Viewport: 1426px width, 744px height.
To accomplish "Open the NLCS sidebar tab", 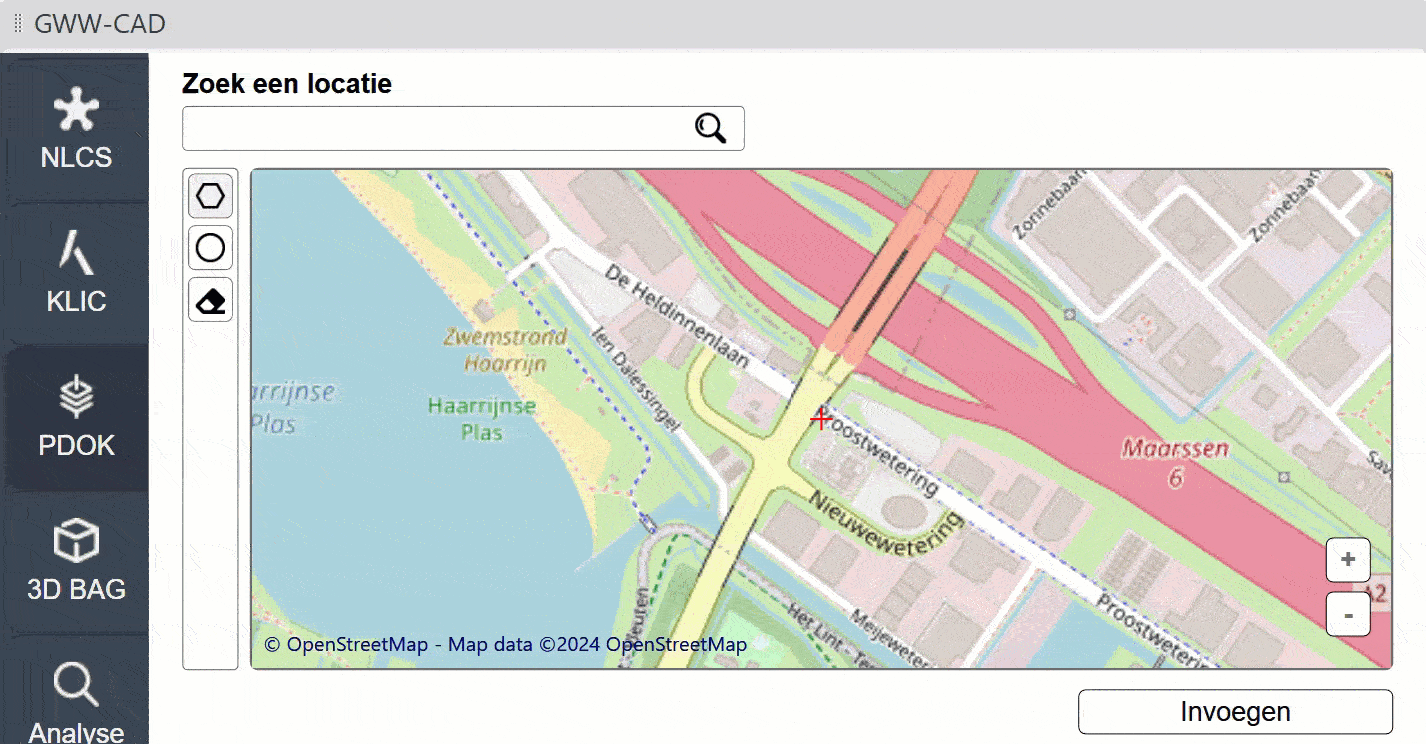I will 76,128.
